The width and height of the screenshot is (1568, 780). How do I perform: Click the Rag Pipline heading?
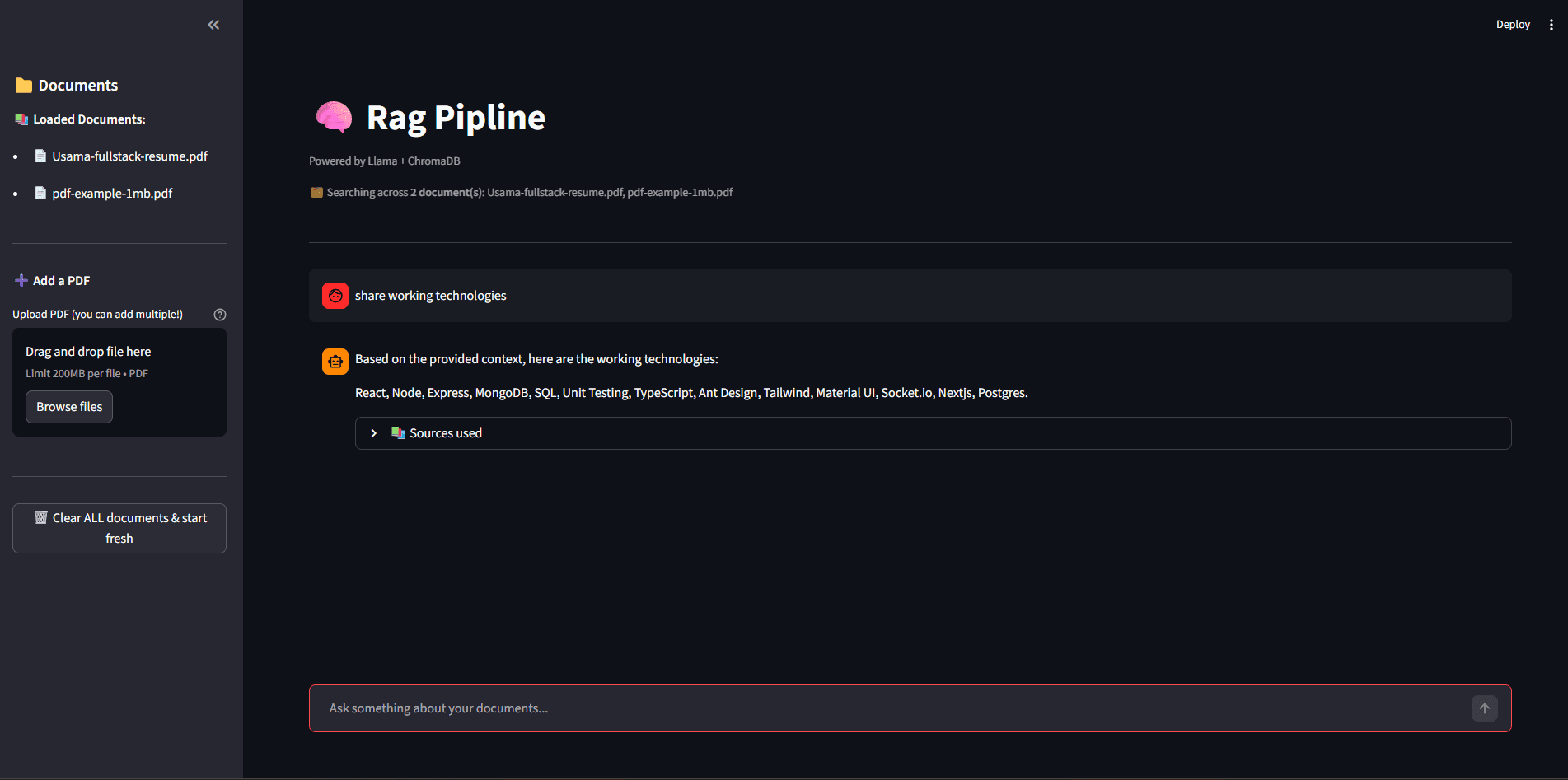(x=456, y=118)
